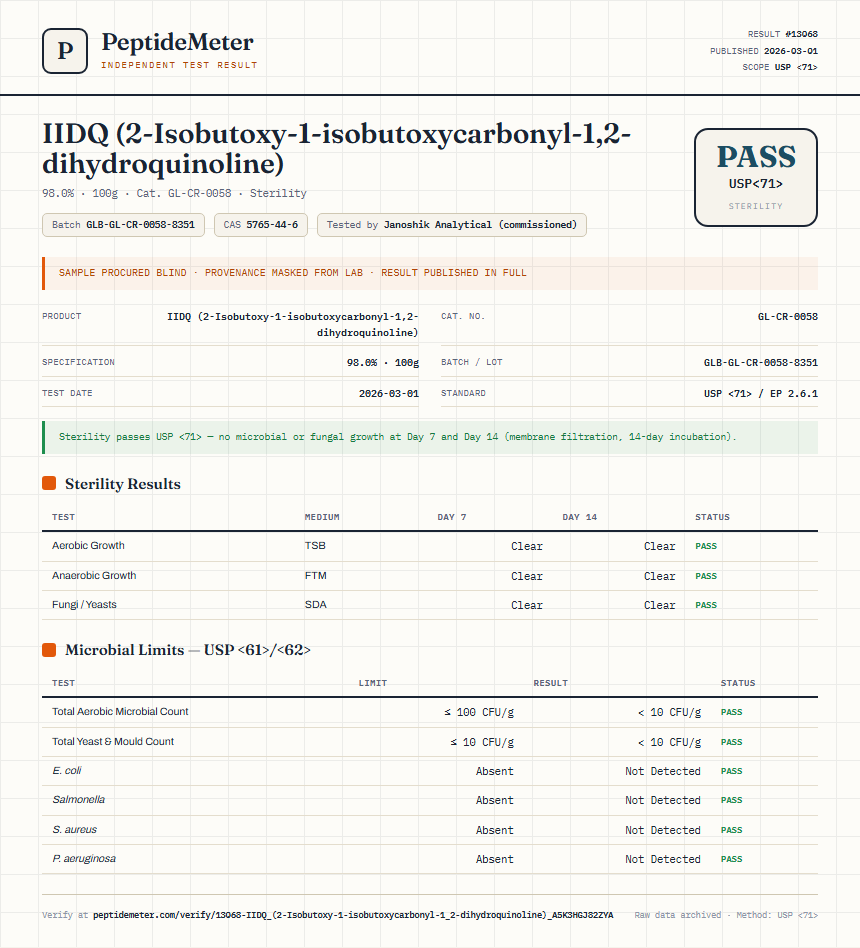Click the Total Aerobic Microbial Count label

pos(120,712)
